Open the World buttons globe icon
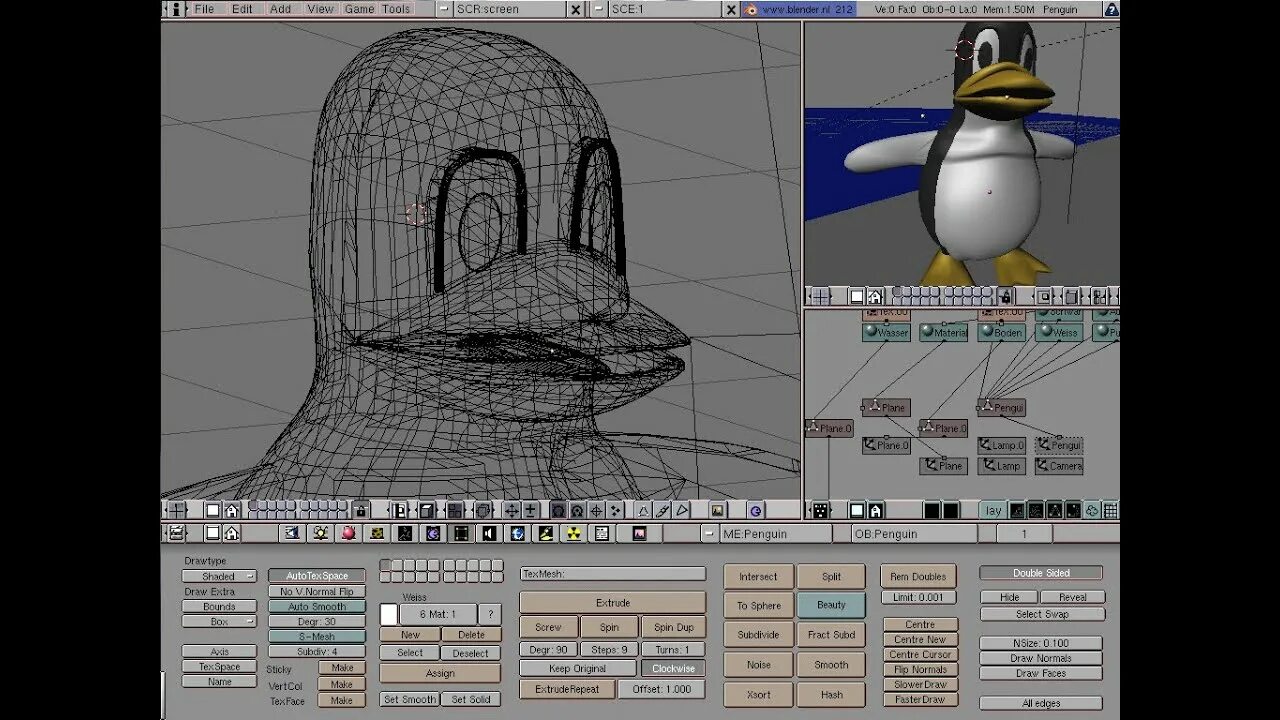1280x720 pixels. coord(517,533)
